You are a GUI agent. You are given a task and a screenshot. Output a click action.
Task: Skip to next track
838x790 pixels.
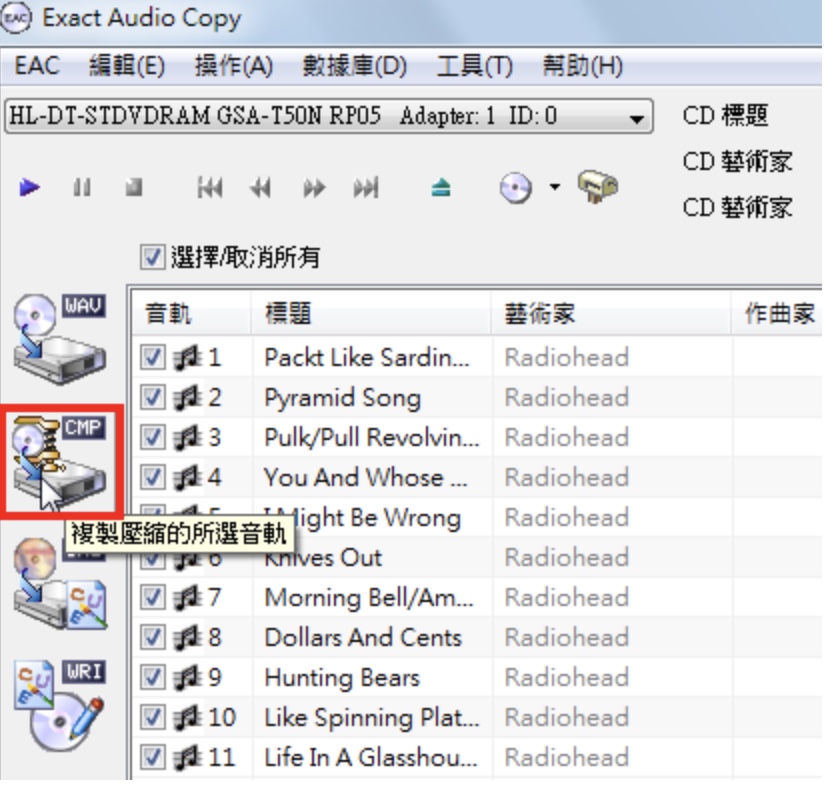tap(366, 188)
